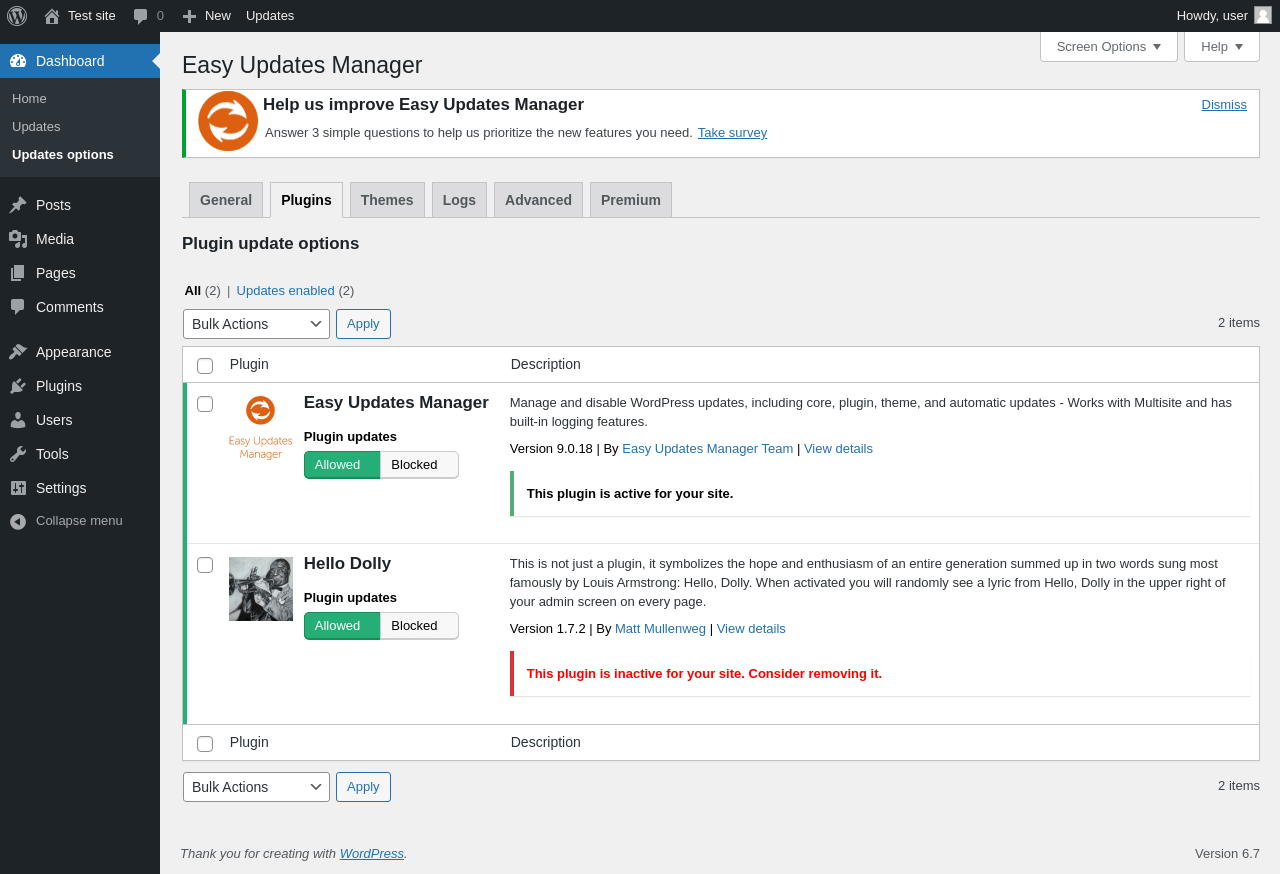Block updates for Easy Updates Manager plugin
This screenshot has height=874, width=1280.
[x=418, y=465]
